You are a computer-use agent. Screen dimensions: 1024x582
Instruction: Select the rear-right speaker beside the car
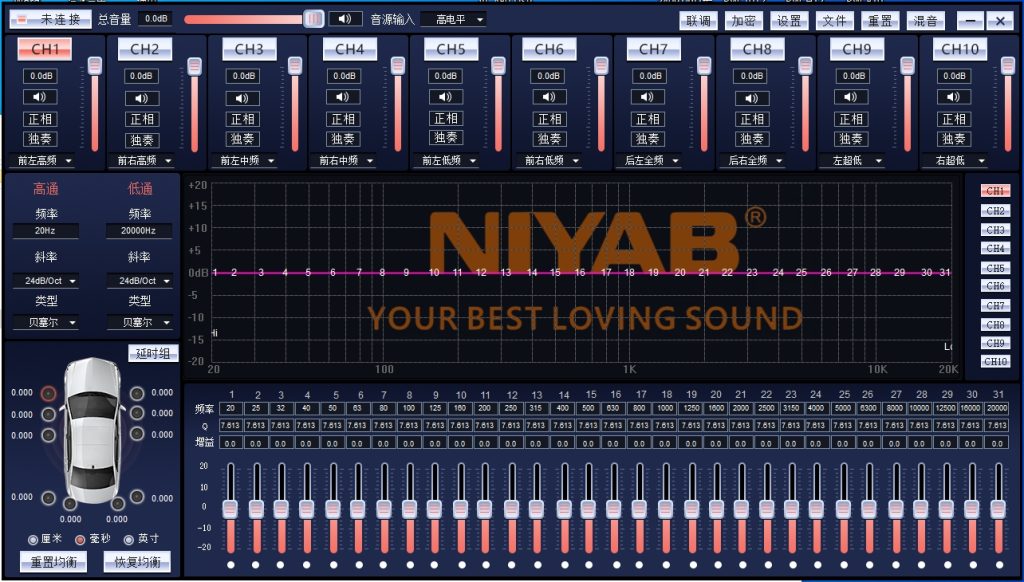point(136,497)
